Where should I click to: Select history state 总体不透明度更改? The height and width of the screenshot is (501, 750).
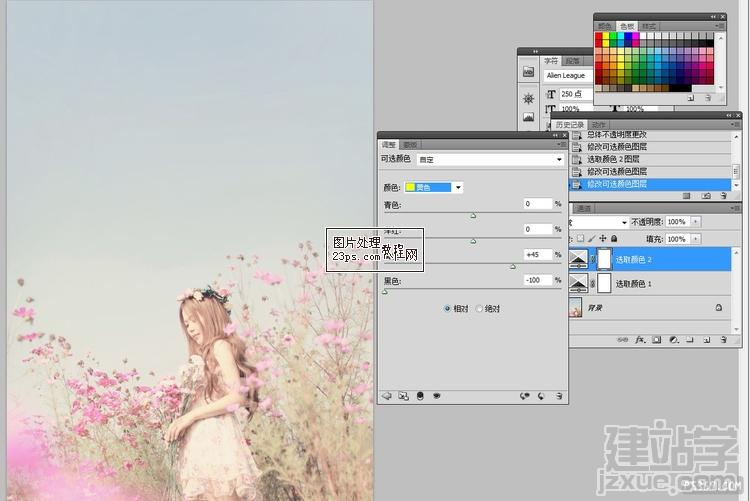(x=651, y=135)
